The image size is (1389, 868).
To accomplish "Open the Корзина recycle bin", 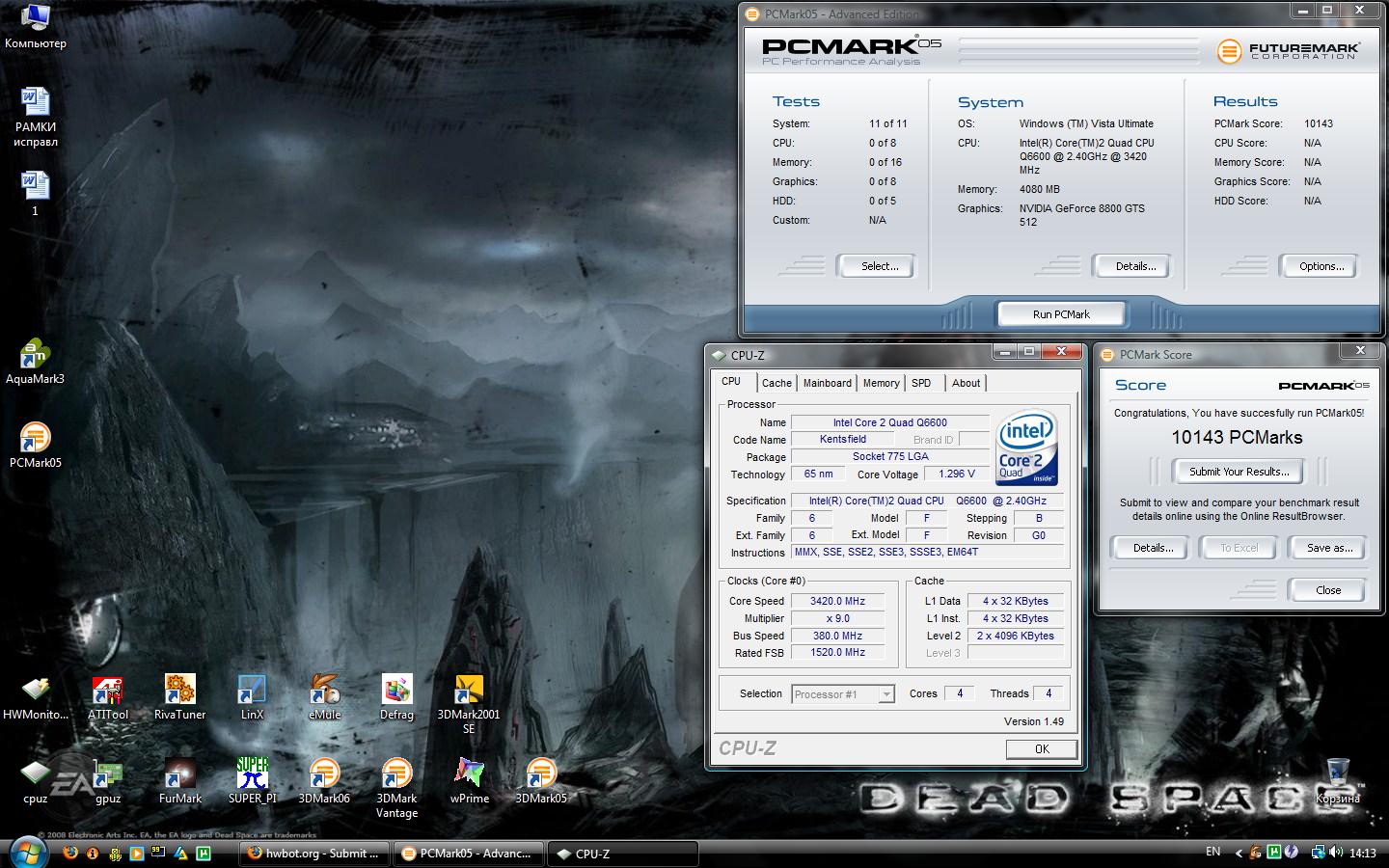I will pos(1338,781).
